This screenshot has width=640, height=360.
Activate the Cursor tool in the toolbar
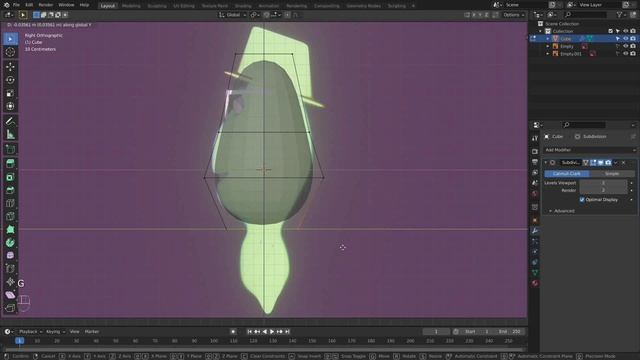[10, 52]
